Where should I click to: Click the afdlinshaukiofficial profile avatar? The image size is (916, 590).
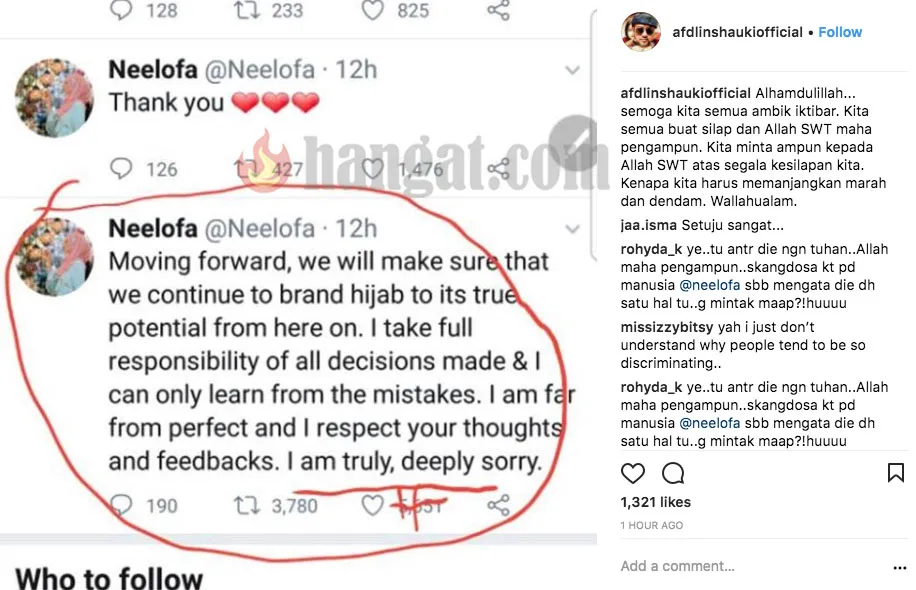(x=641, y=32)
